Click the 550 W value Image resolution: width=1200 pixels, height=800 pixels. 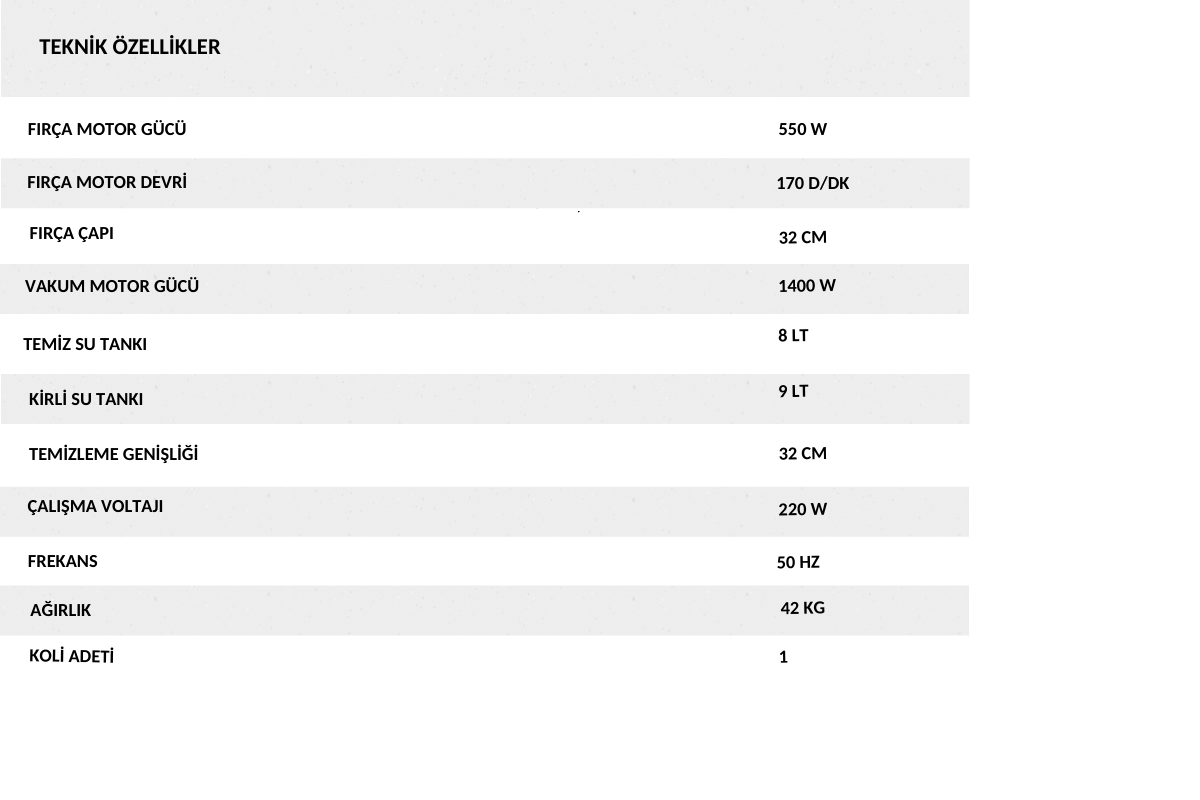click(x=803, y=129)
